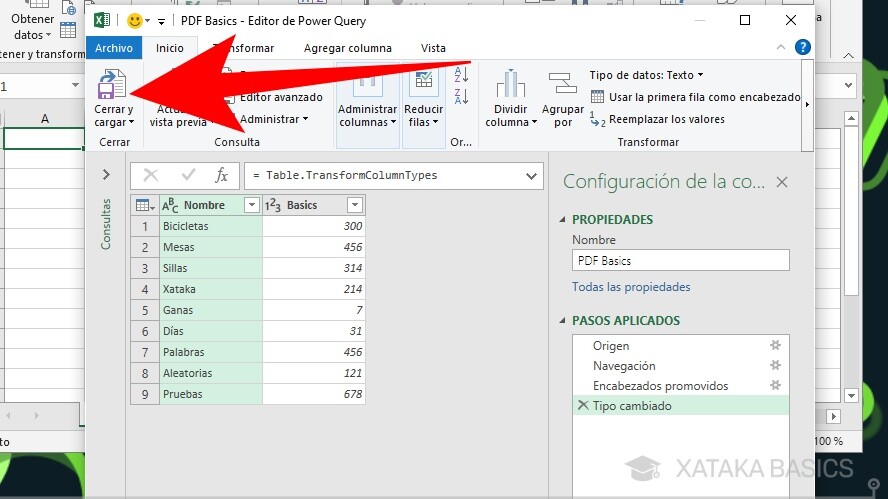Click the Excel icon in title bar
Screen dimensions: 888x499
(x=102, y=21)
